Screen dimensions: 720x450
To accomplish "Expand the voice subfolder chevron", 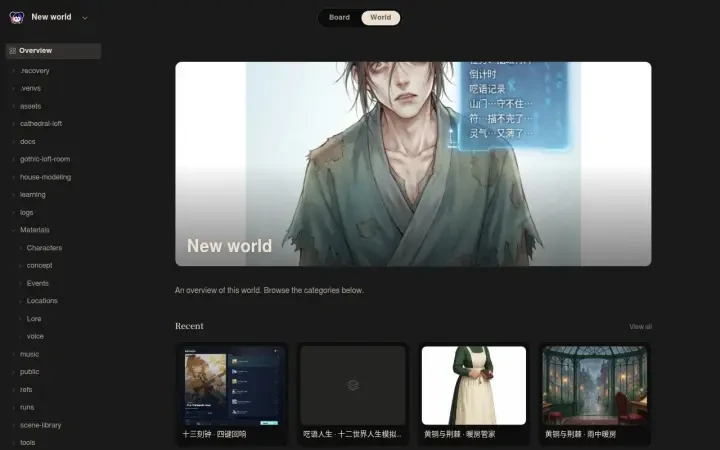I will coord(20,337).
